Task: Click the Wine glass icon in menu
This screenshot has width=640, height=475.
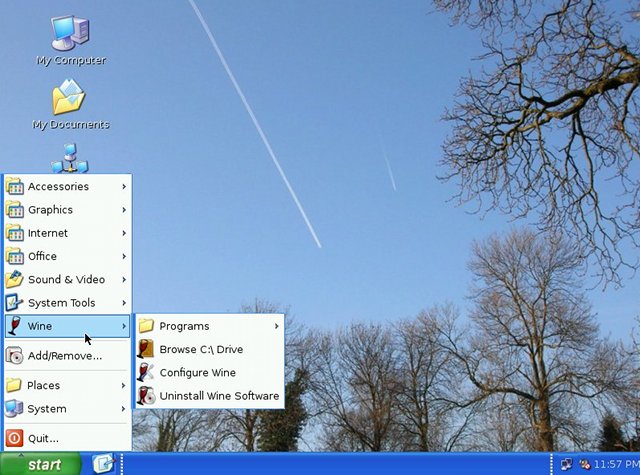Action: [15, 326]
